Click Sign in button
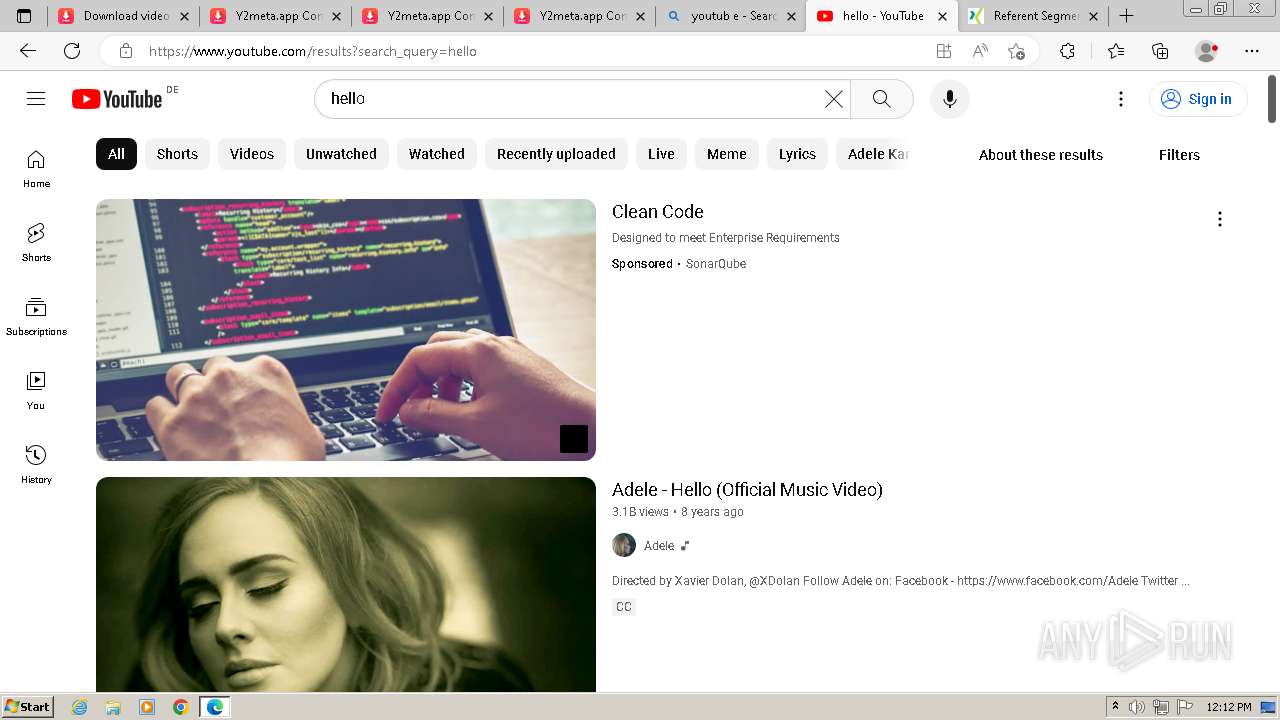This screenshot has height=720, width=1280. (x=1198, y=99)
